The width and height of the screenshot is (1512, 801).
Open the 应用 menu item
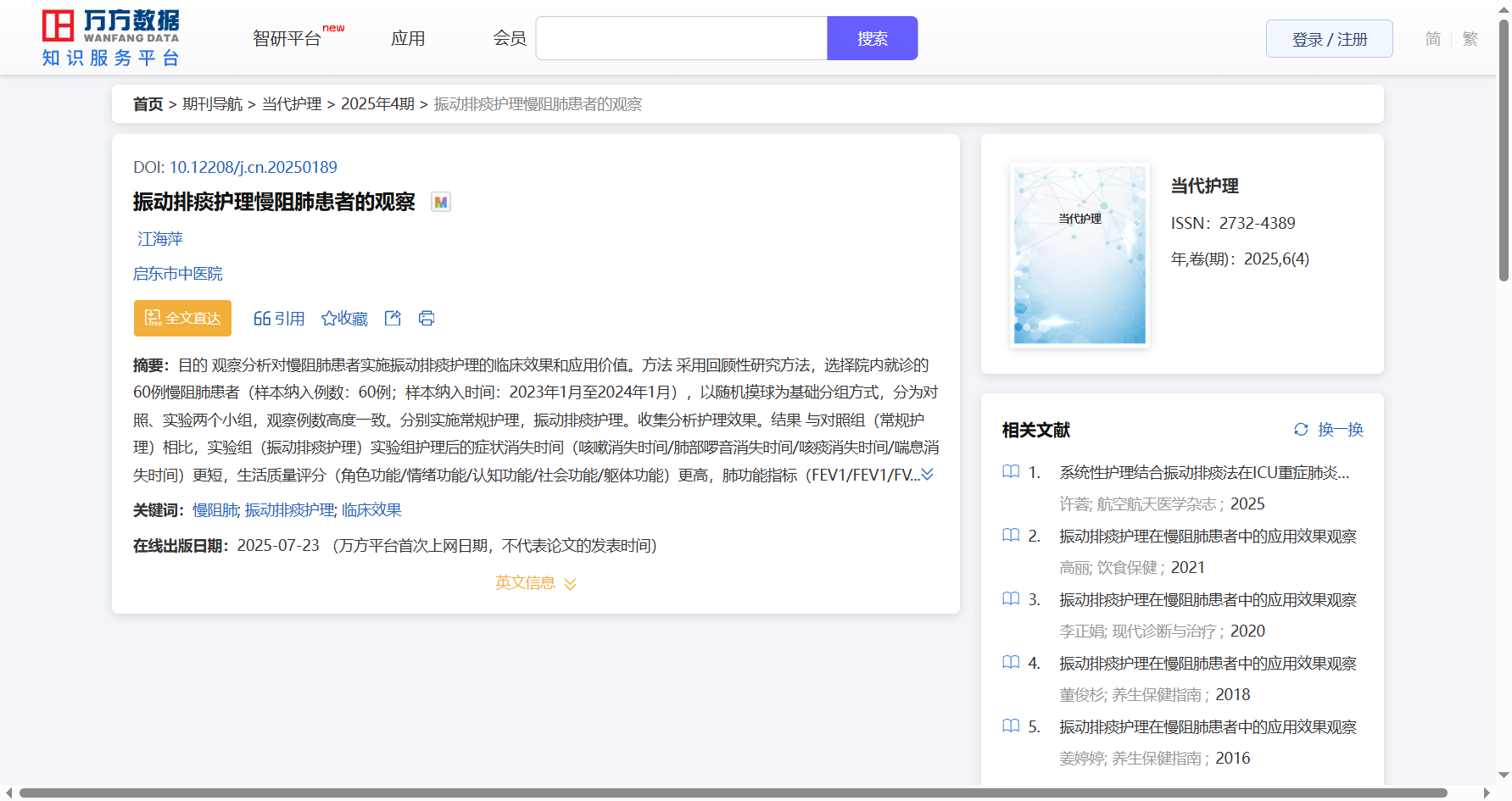click(x=408, y=39)
